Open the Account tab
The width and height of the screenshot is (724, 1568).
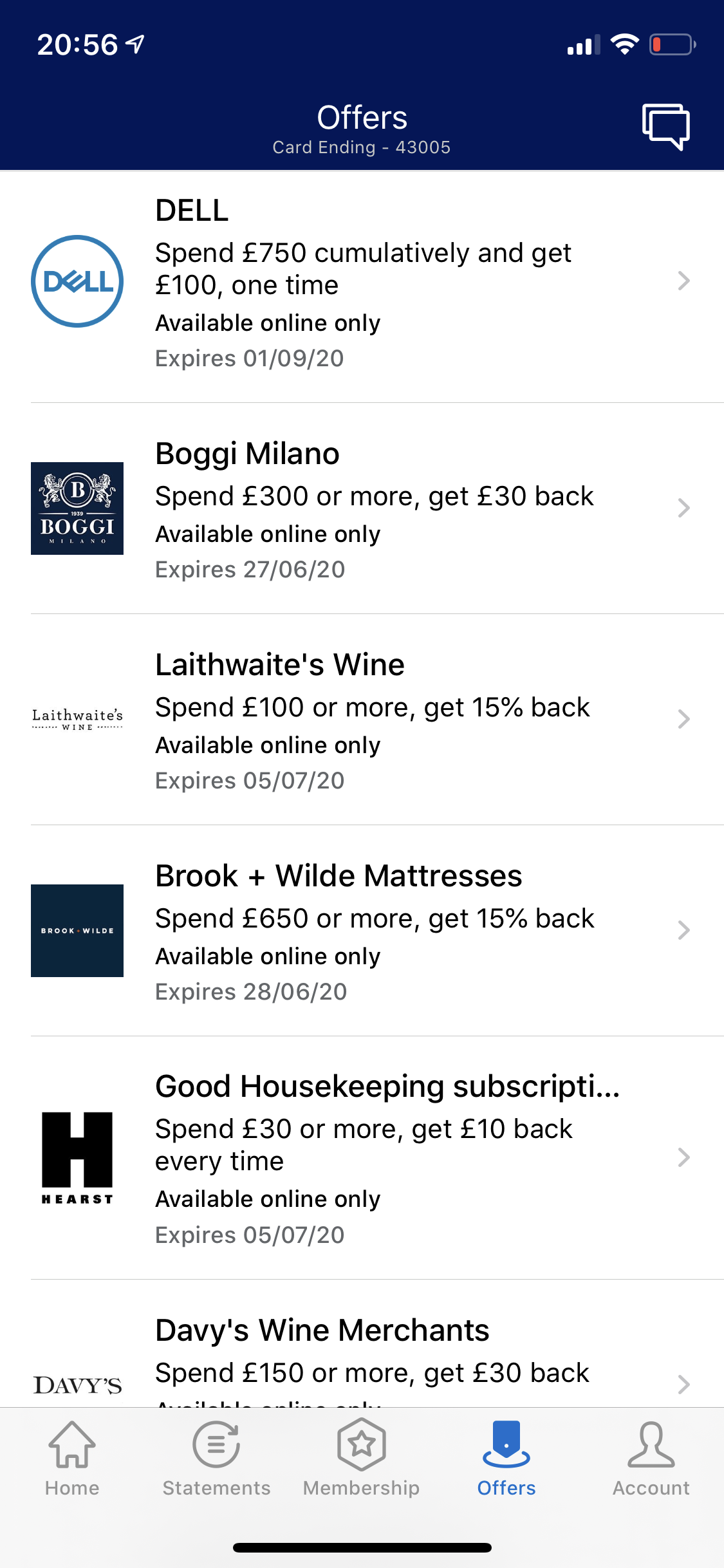651,1459
